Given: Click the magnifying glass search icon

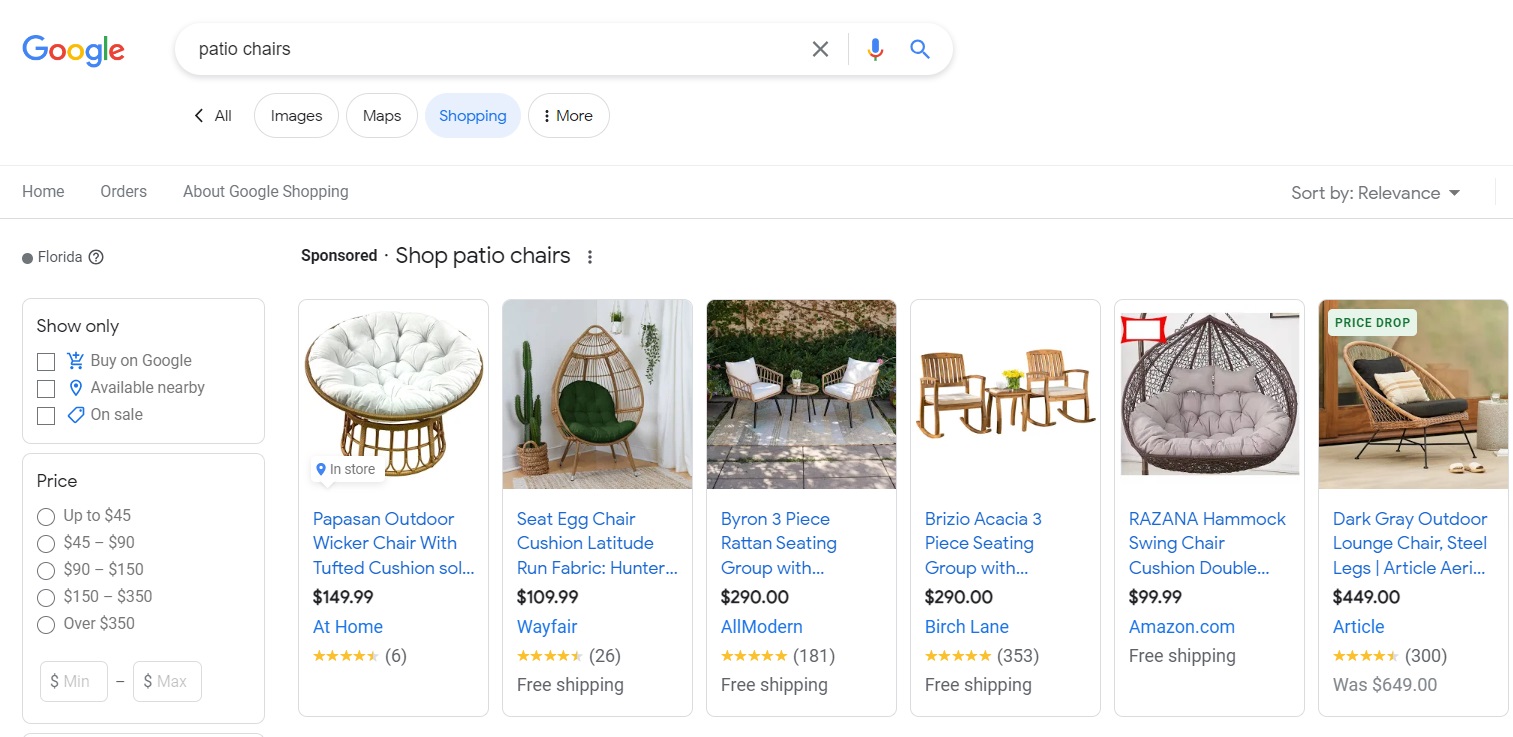Looking at the screenshot, I should coord(920,49).
